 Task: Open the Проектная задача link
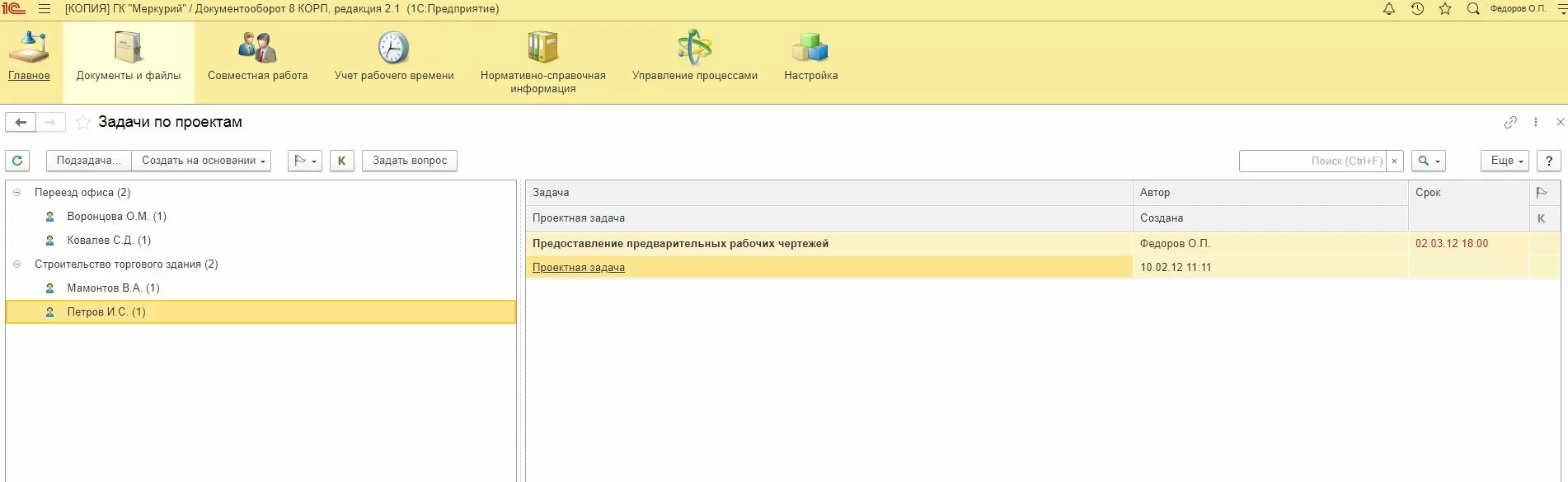click(579, 267)
